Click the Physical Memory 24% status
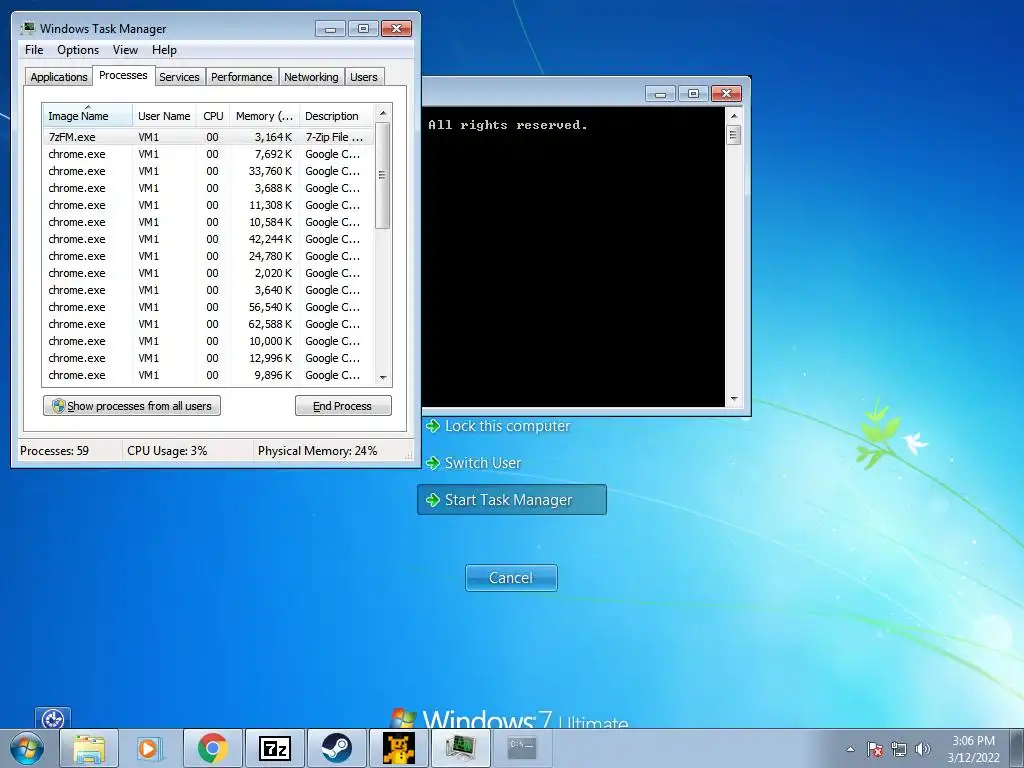 317,451
